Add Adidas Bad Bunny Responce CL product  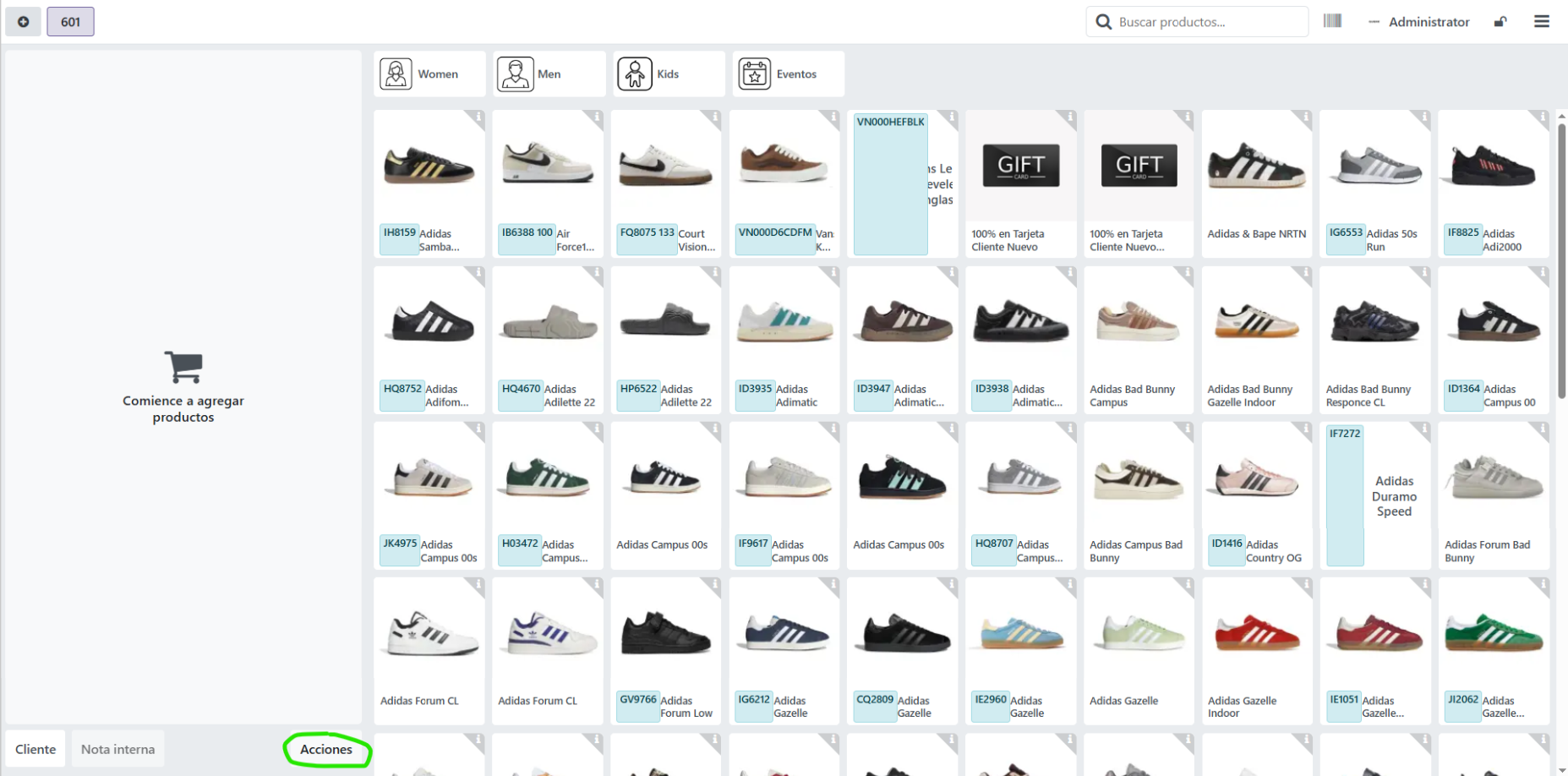[x=1375, y=340]
